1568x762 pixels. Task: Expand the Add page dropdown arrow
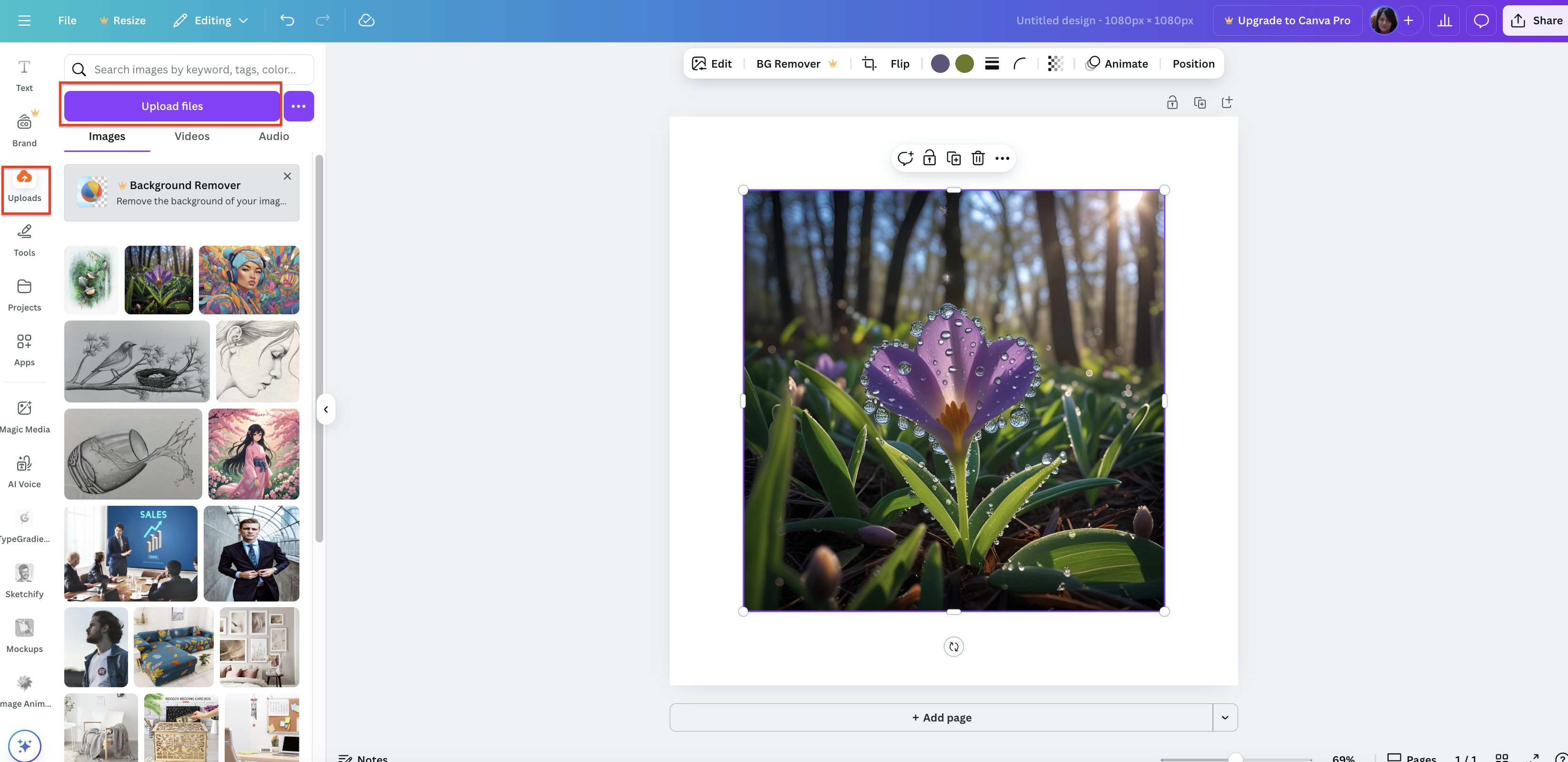pos(1225,717)
